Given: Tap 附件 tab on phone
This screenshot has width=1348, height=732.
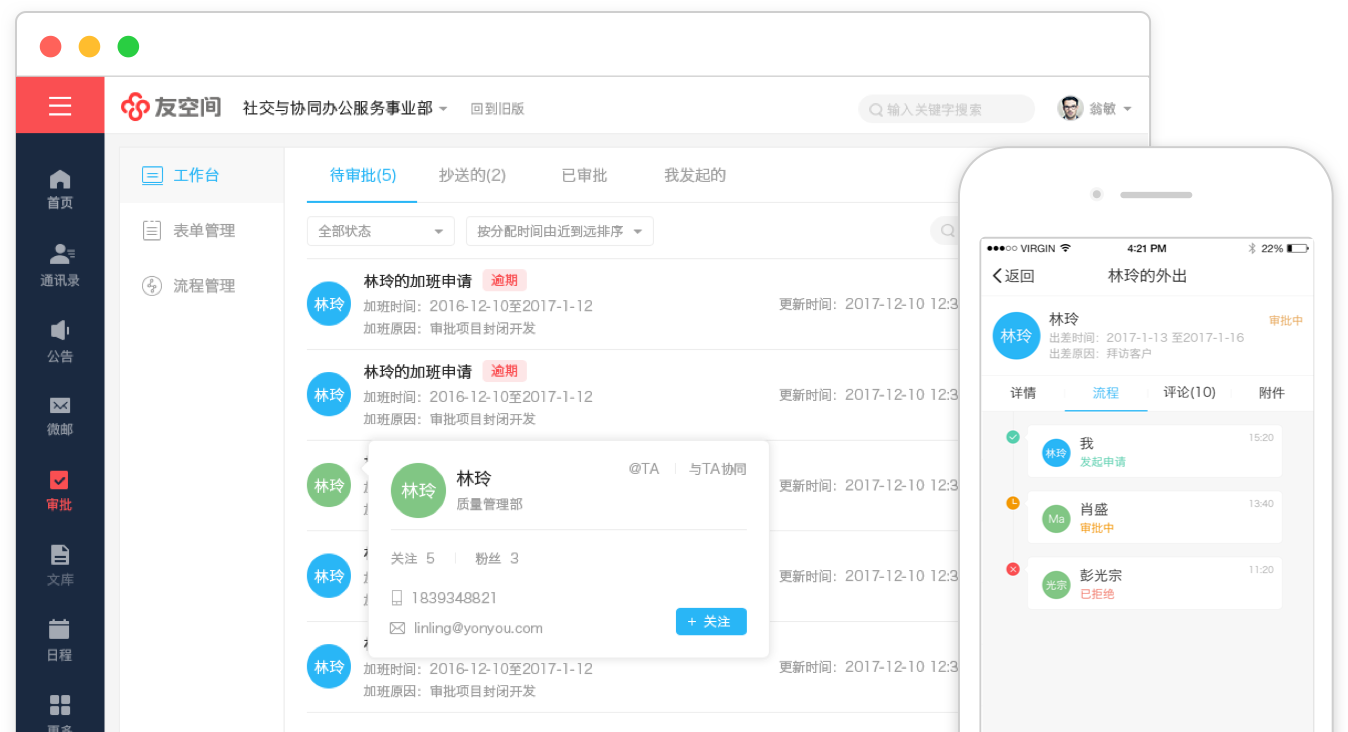Looking at the screenshot, I should point(1271,393).
